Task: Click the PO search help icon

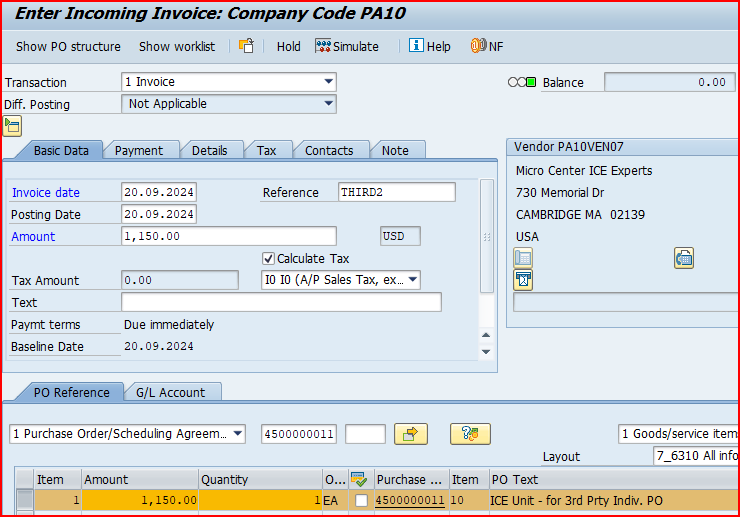Action: [469, 433]
